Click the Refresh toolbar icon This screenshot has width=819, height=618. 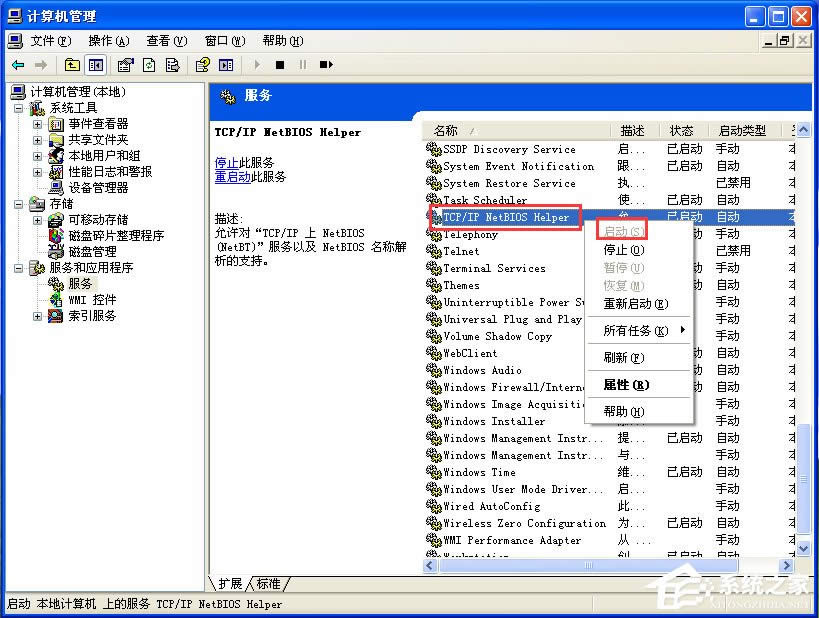(147, 64)
